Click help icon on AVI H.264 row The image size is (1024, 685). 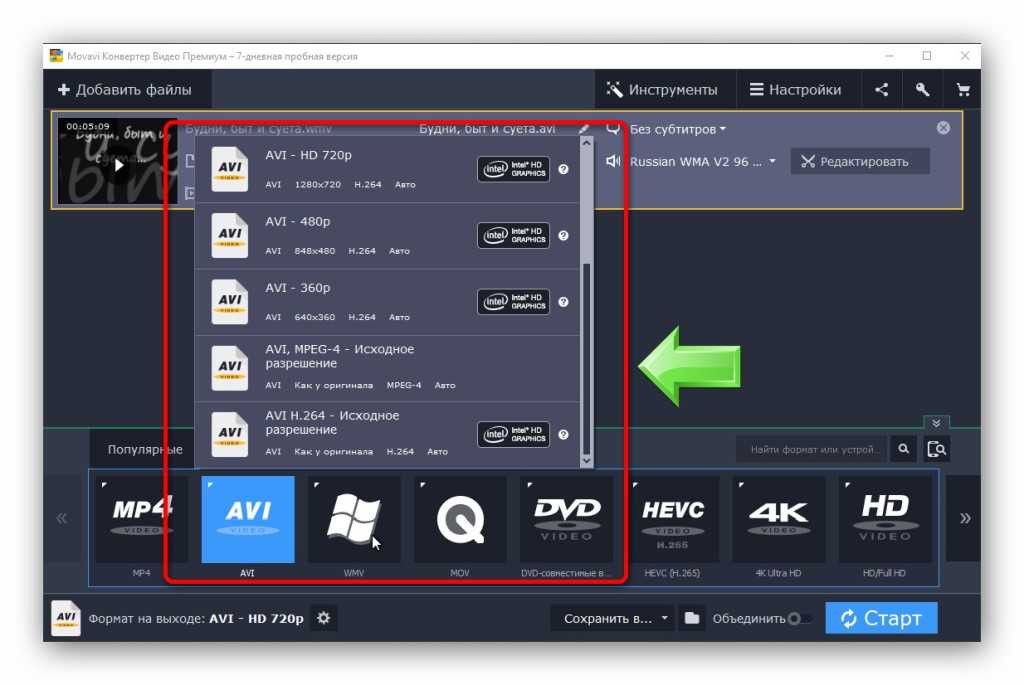click(x=563, y=434)
